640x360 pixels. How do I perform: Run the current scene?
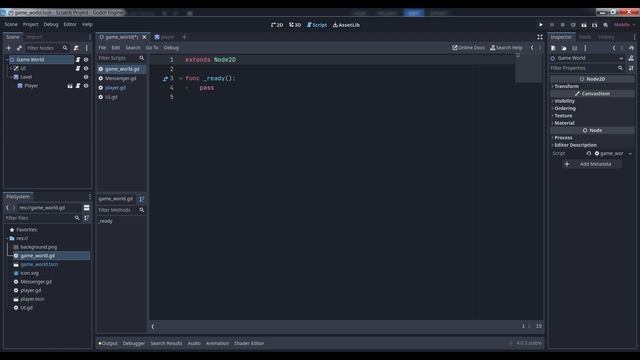coord(584,25)
